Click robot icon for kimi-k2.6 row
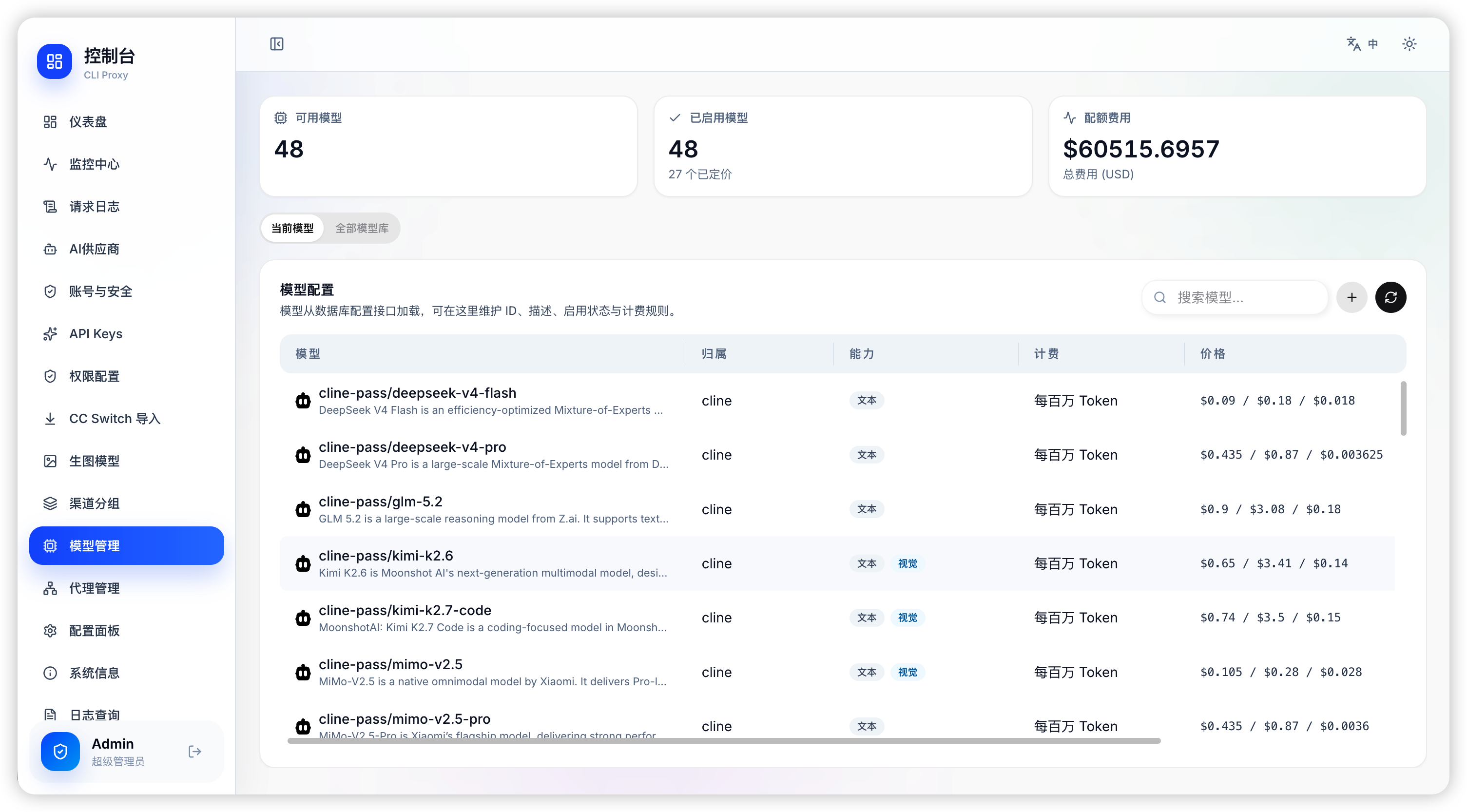This screenshot has height=812, width=1467. (303, 564)
